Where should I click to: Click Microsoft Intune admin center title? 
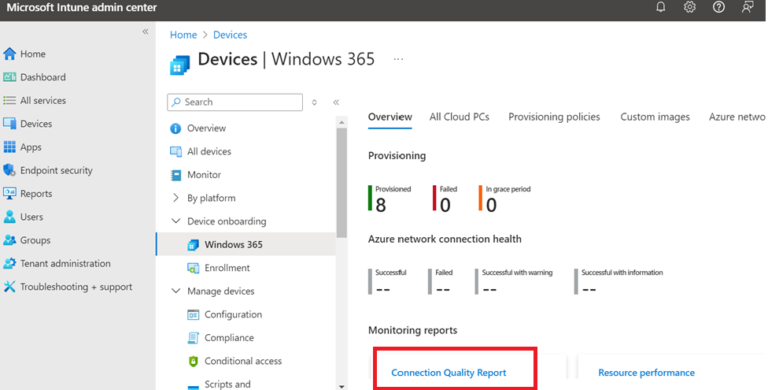point(82,7)
